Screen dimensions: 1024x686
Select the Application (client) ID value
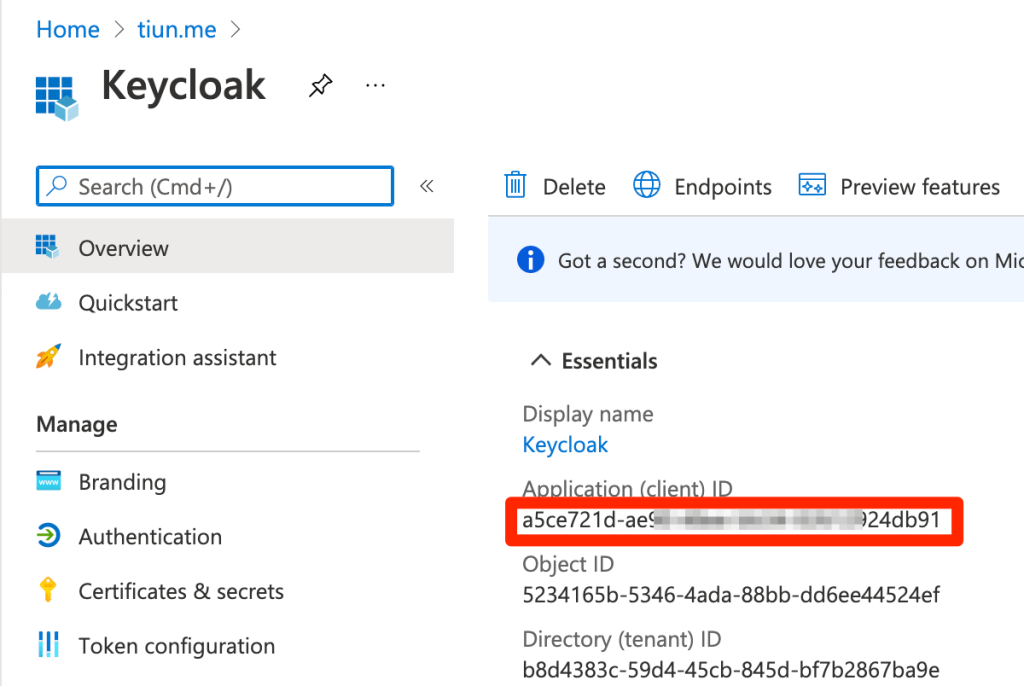(x=731, y=520)
